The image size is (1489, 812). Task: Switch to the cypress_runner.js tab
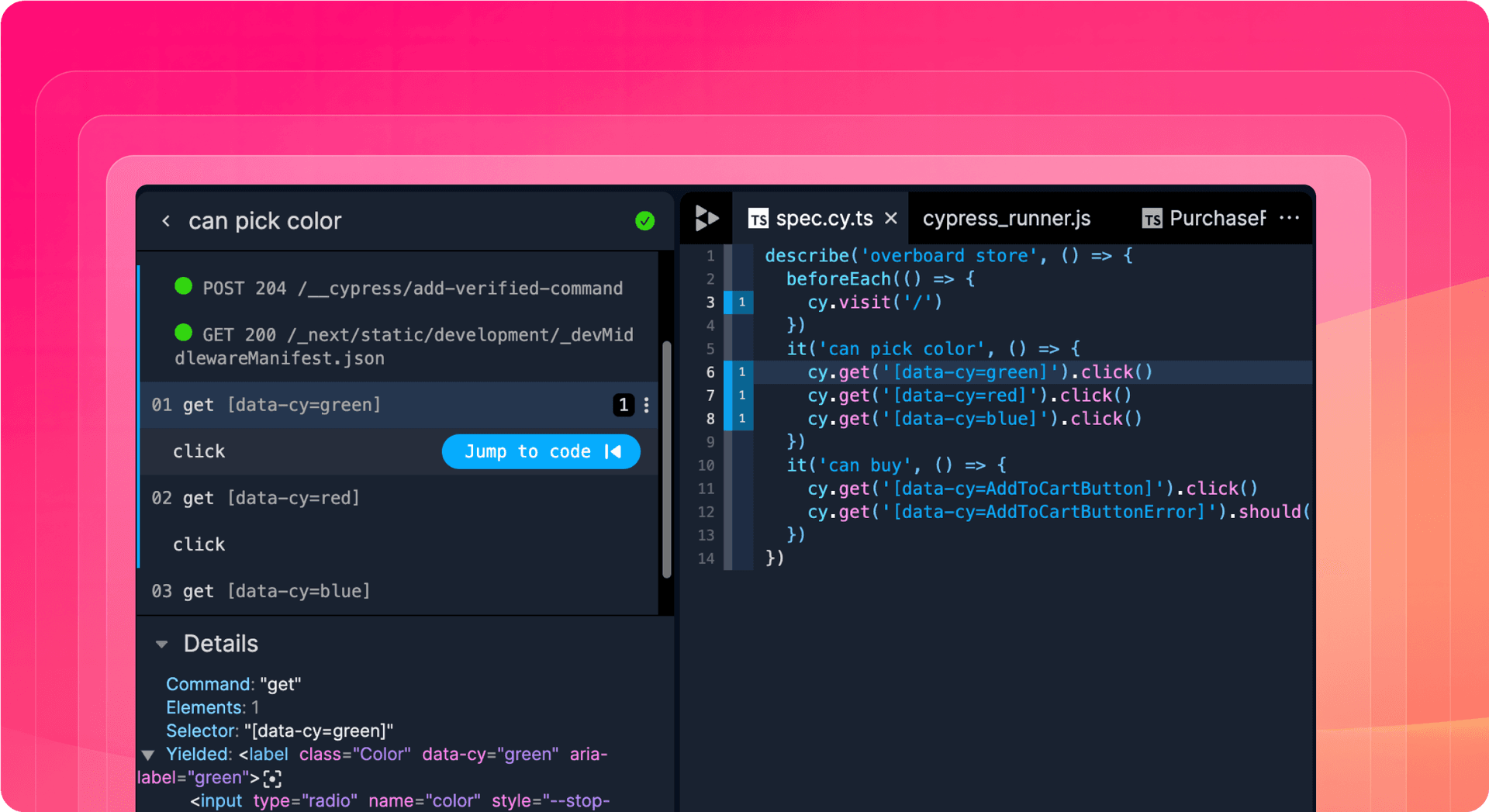[x=1006, y=219]
